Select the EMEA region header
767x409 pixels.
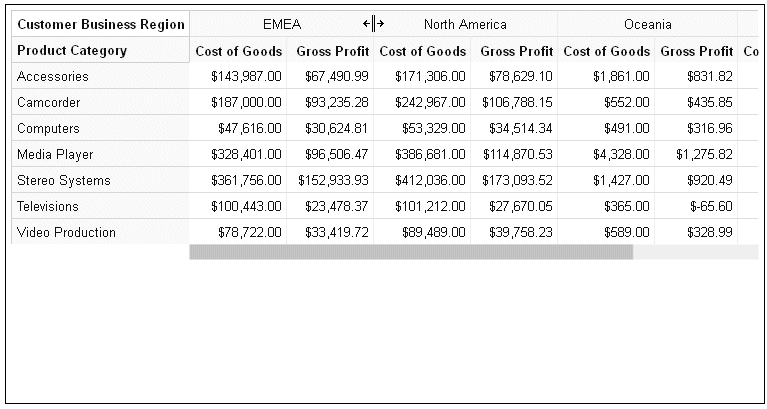(x=282, y=24)
